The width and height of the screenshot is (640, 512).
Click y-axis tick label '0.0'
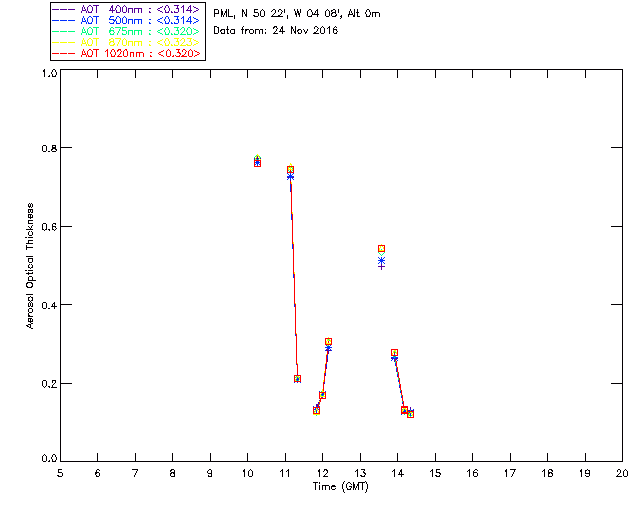pos(49,458)
